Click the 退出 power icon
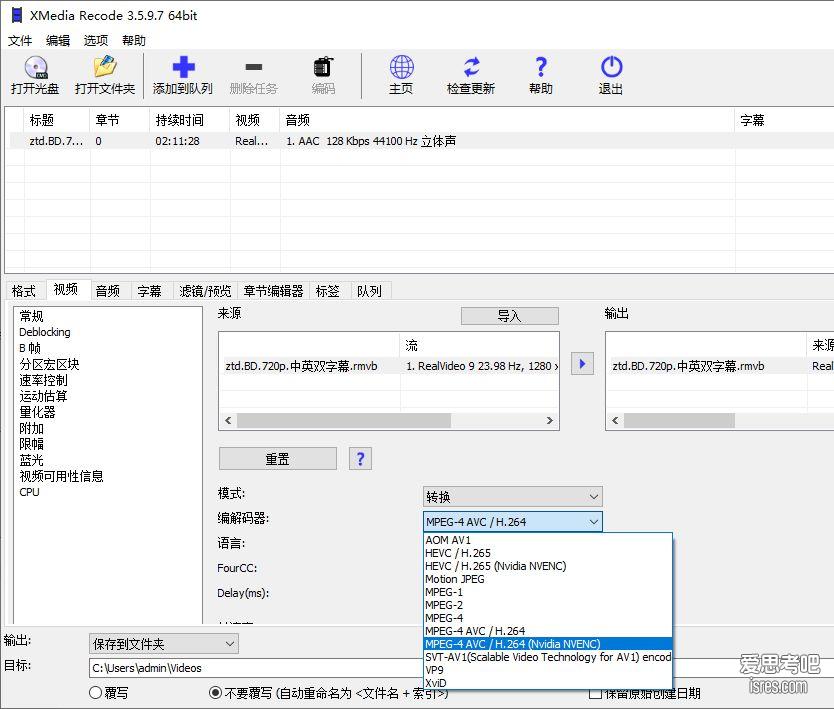The width and height of the screenshot is (834, 709). coord(611,67)
